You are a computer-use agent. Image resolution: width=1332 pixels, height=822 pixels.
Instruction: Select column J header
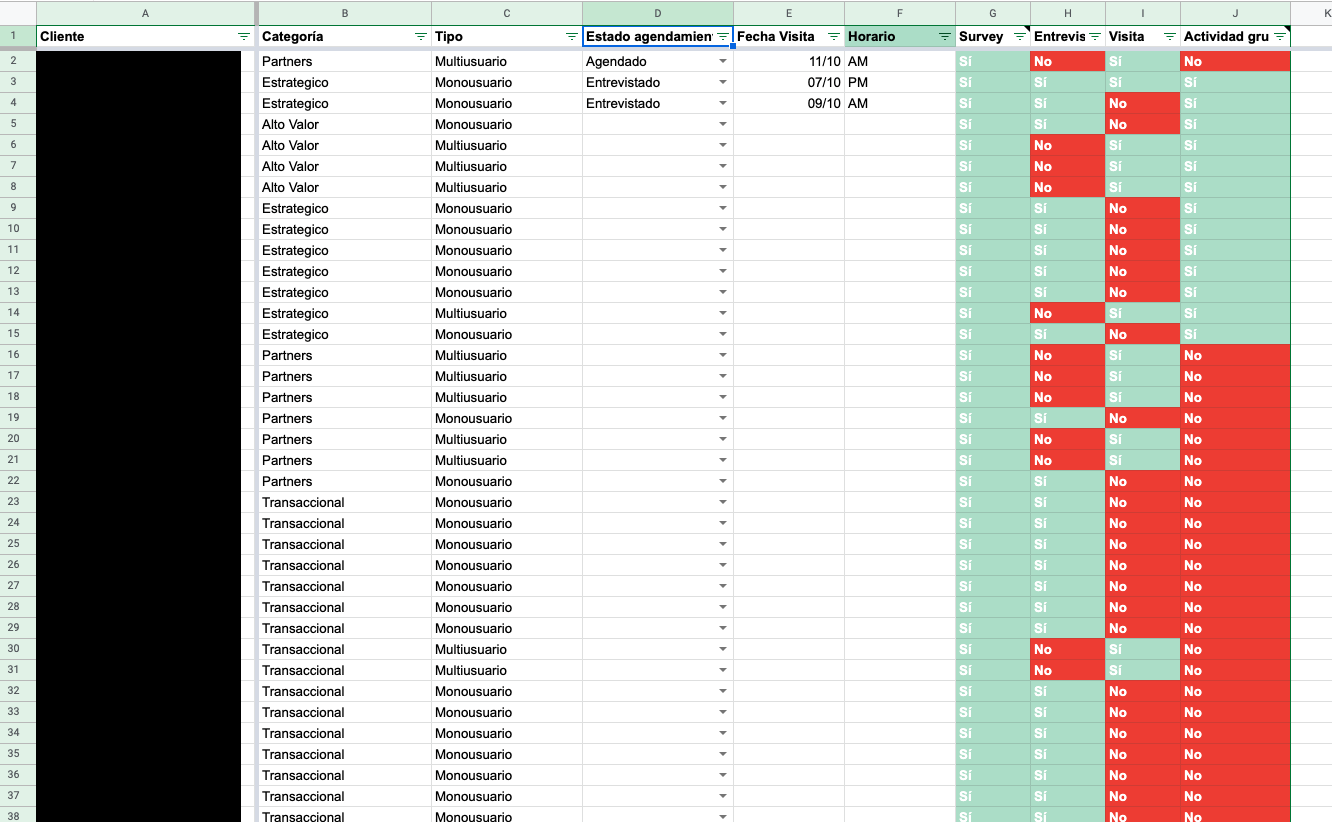click(1235, 13)
